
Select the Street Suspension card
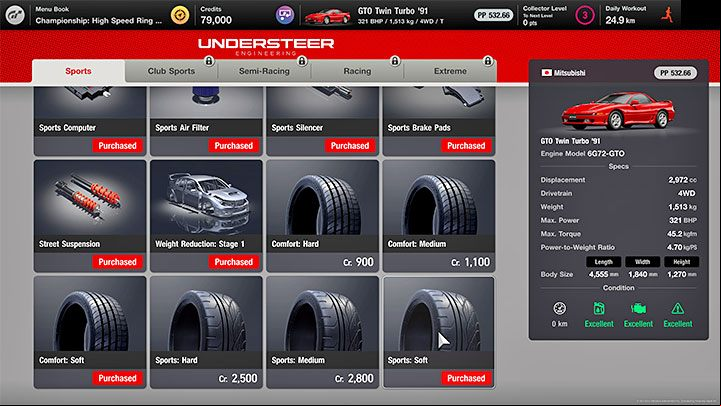pyautogui.click(x=90, y=216)
